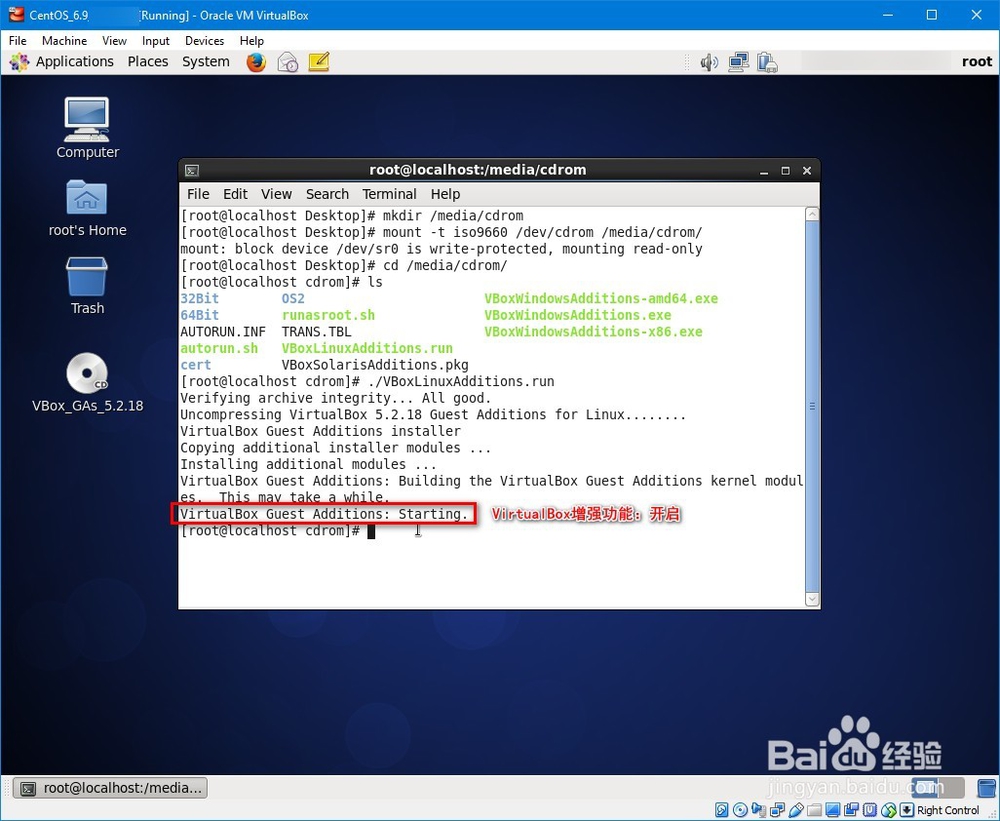
Task: Select the Trash desktop icon
Action: tap(87, 285)
